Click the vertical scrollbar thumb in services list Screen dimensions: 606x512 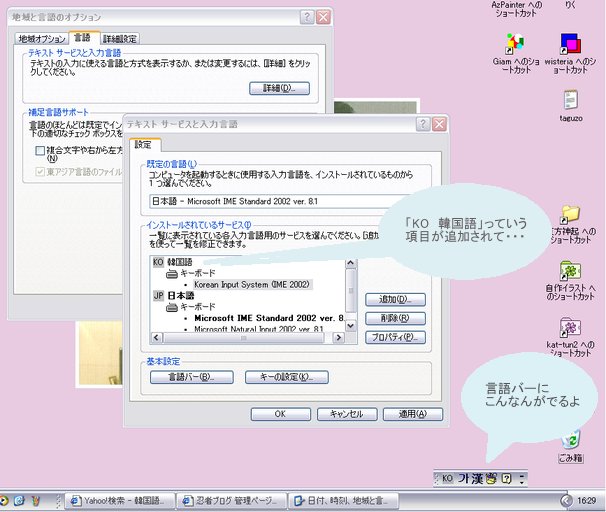click(x=351, y=291)
